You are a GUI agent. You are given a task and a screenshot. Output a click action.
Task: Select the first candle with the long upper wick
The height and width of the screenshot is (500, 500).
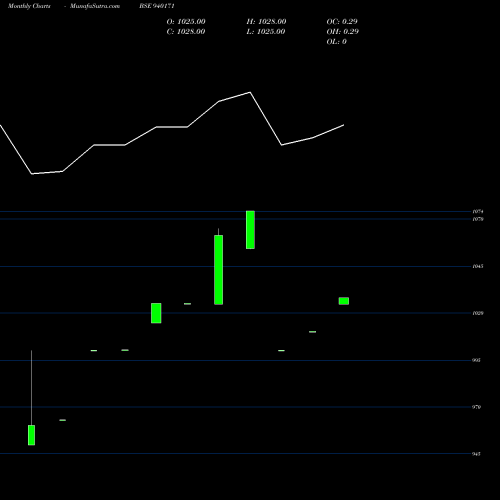31,435
